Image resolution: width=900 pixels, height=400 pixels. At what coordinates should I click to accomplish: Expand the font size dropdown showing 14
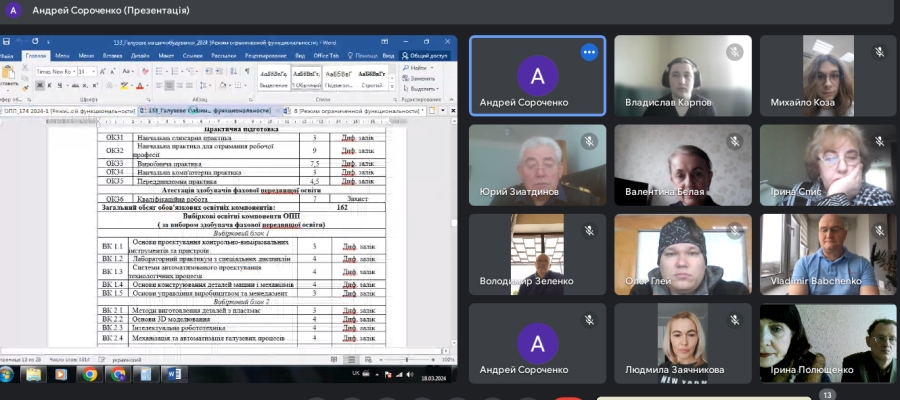point(94,72)
